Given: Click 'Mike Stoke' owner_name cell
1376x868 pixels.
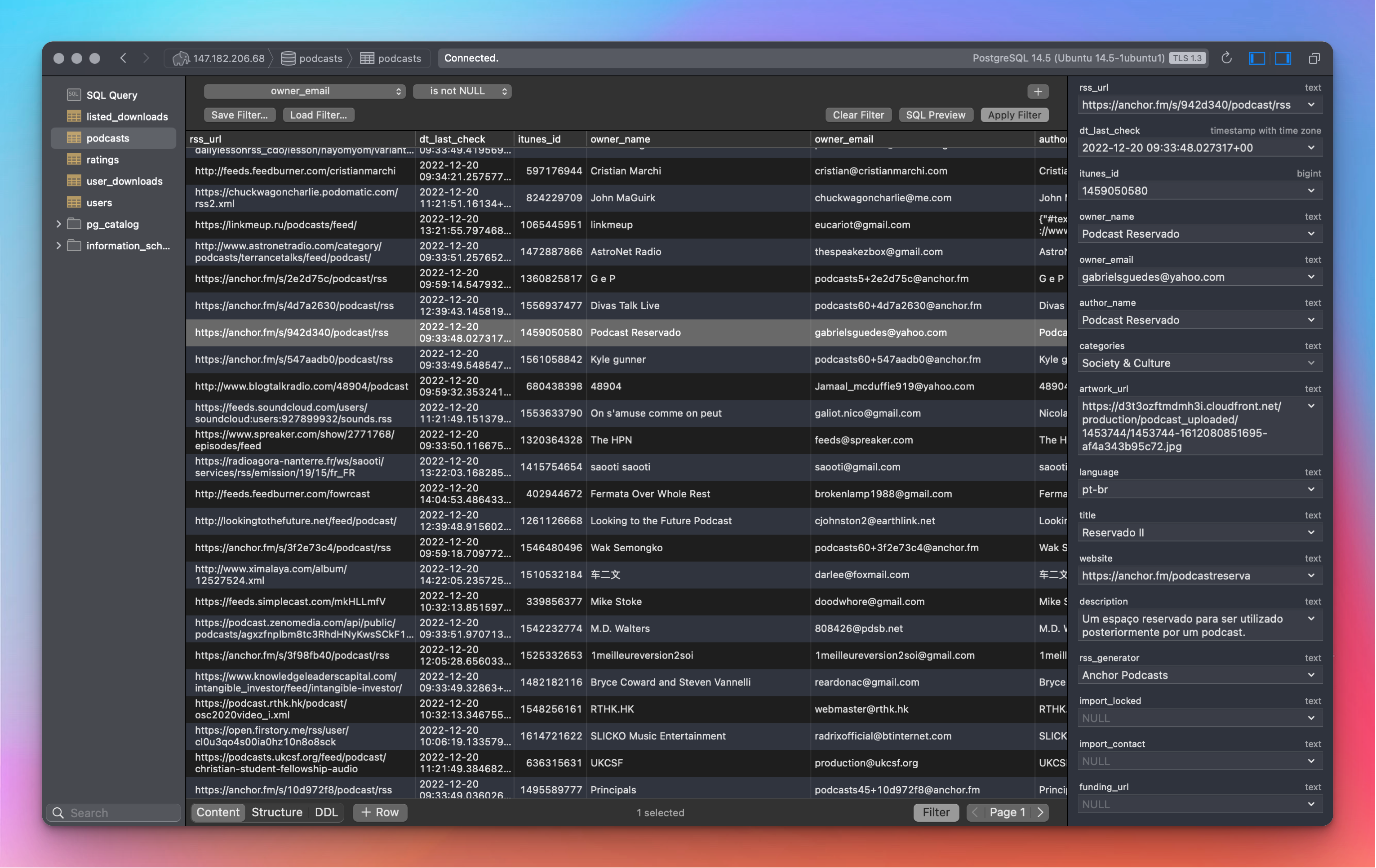Looking at the screenshot, I should pos(698,601).
